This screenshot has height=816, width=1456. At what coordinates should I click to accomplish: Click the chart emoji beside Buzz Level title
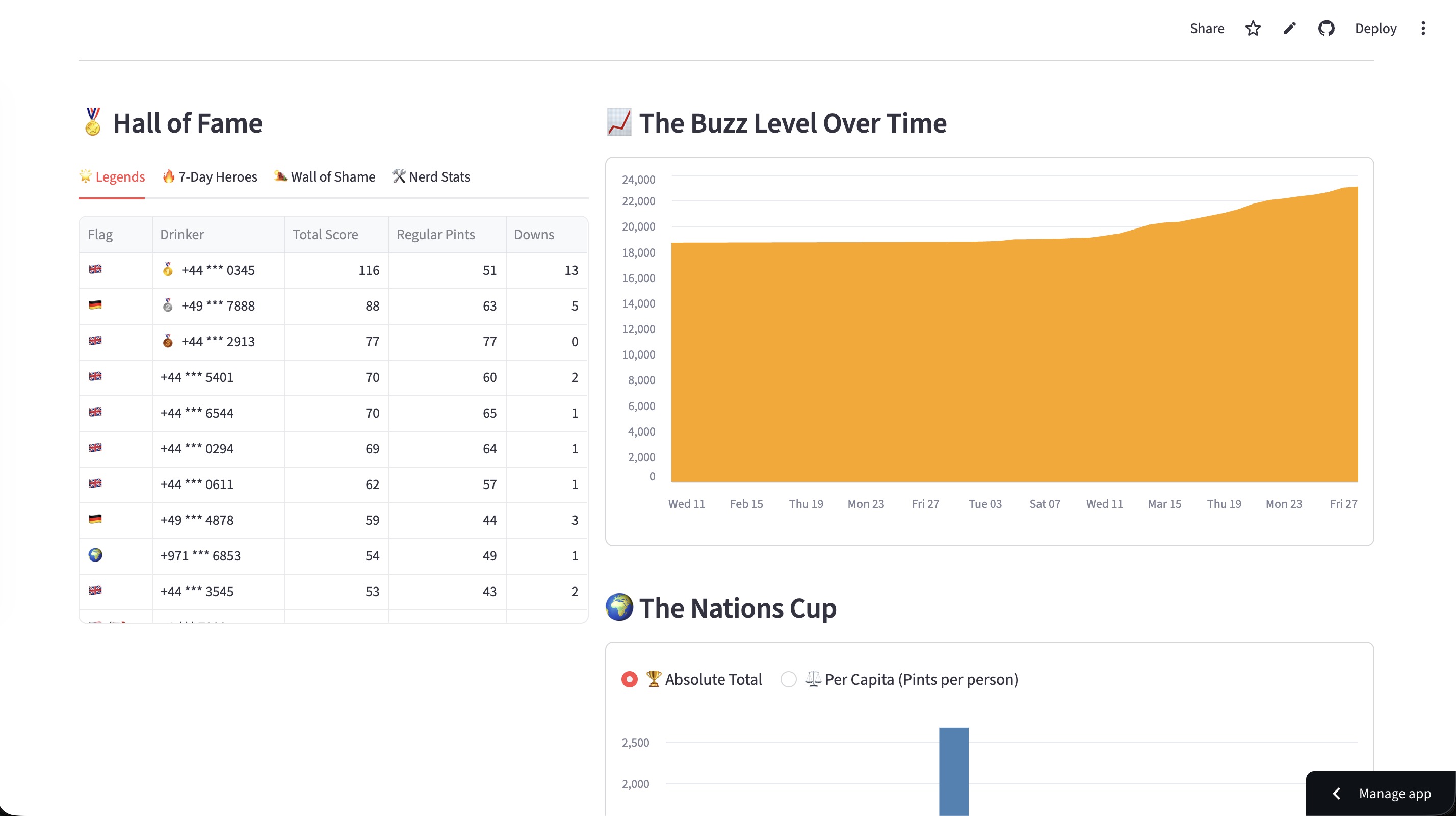pyautogui.click(x=619, y=122)
